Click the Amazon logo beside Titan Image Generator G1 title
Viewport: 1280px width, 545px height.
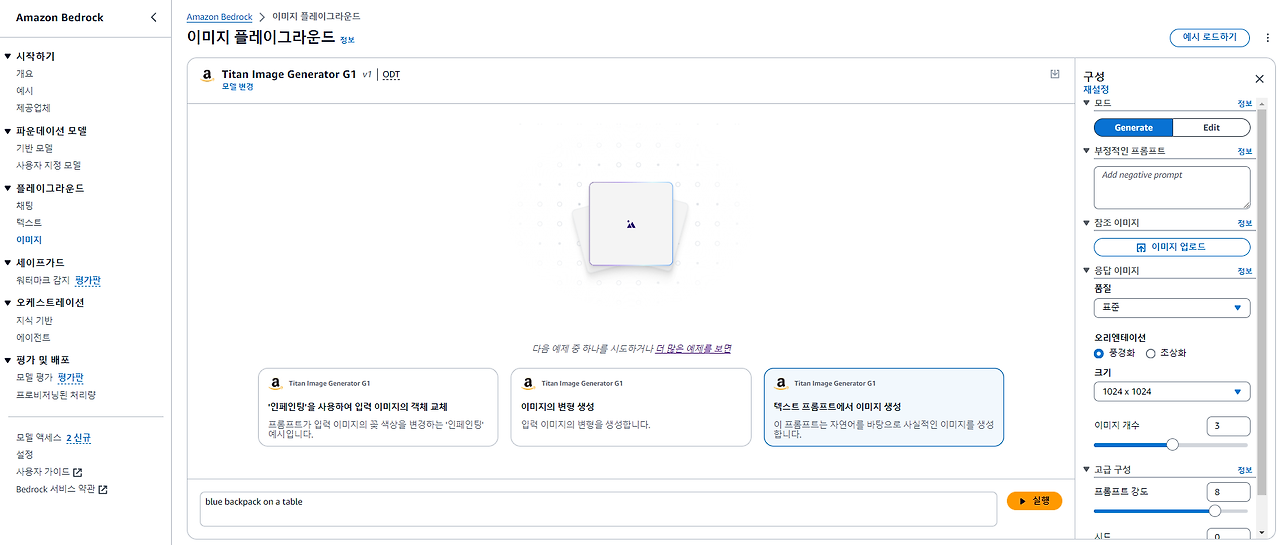click(207, 75)
